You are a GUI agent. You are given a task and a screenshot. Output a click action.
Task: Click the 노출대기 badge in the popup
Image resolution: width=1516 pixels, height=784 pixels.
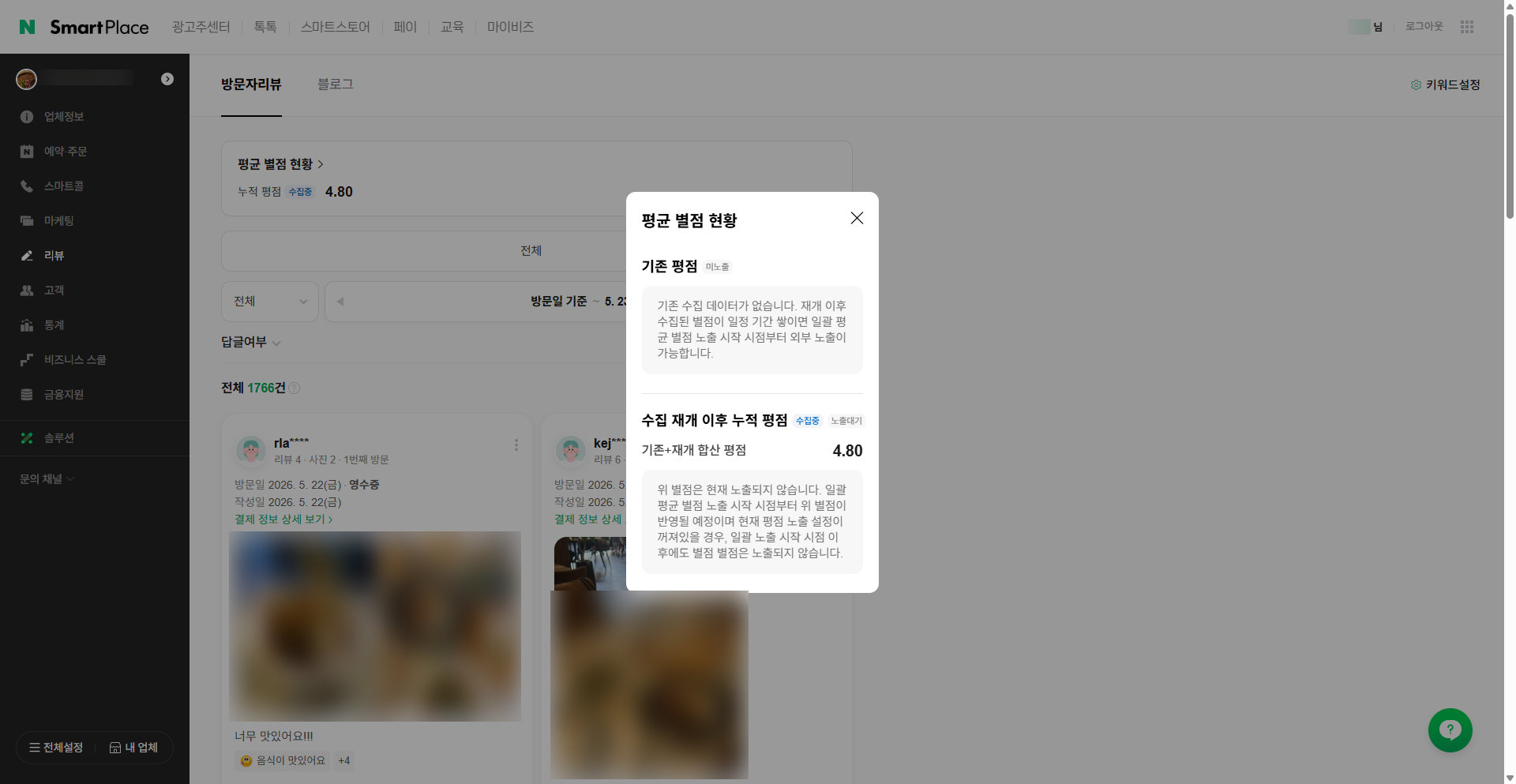846,421
